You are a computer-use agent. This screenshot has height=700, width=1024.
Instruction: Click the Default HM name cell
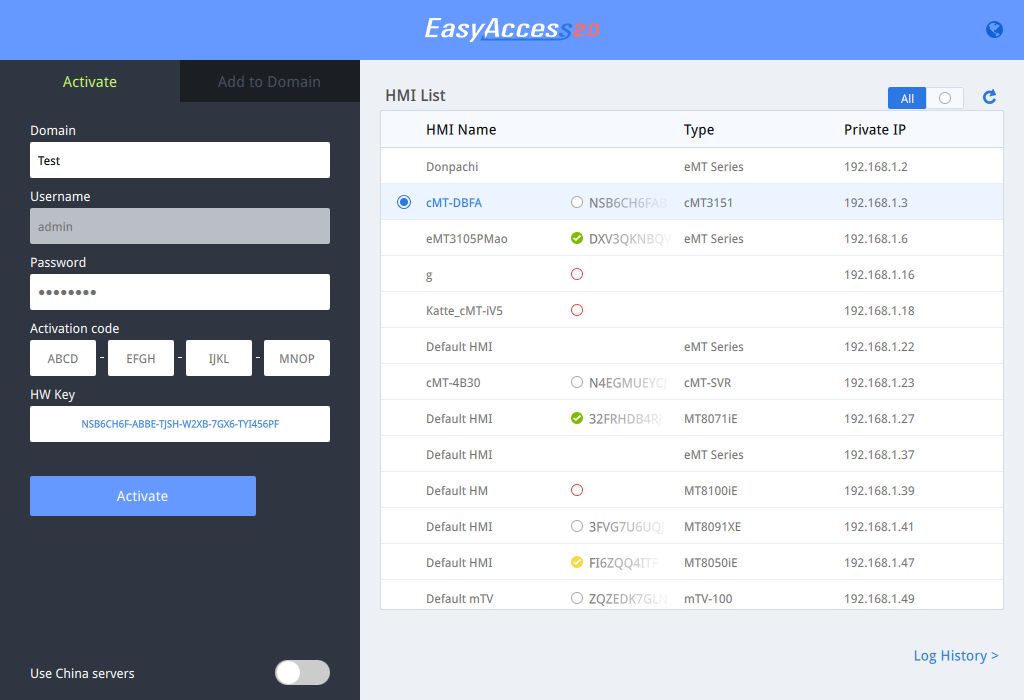point(456,490)
